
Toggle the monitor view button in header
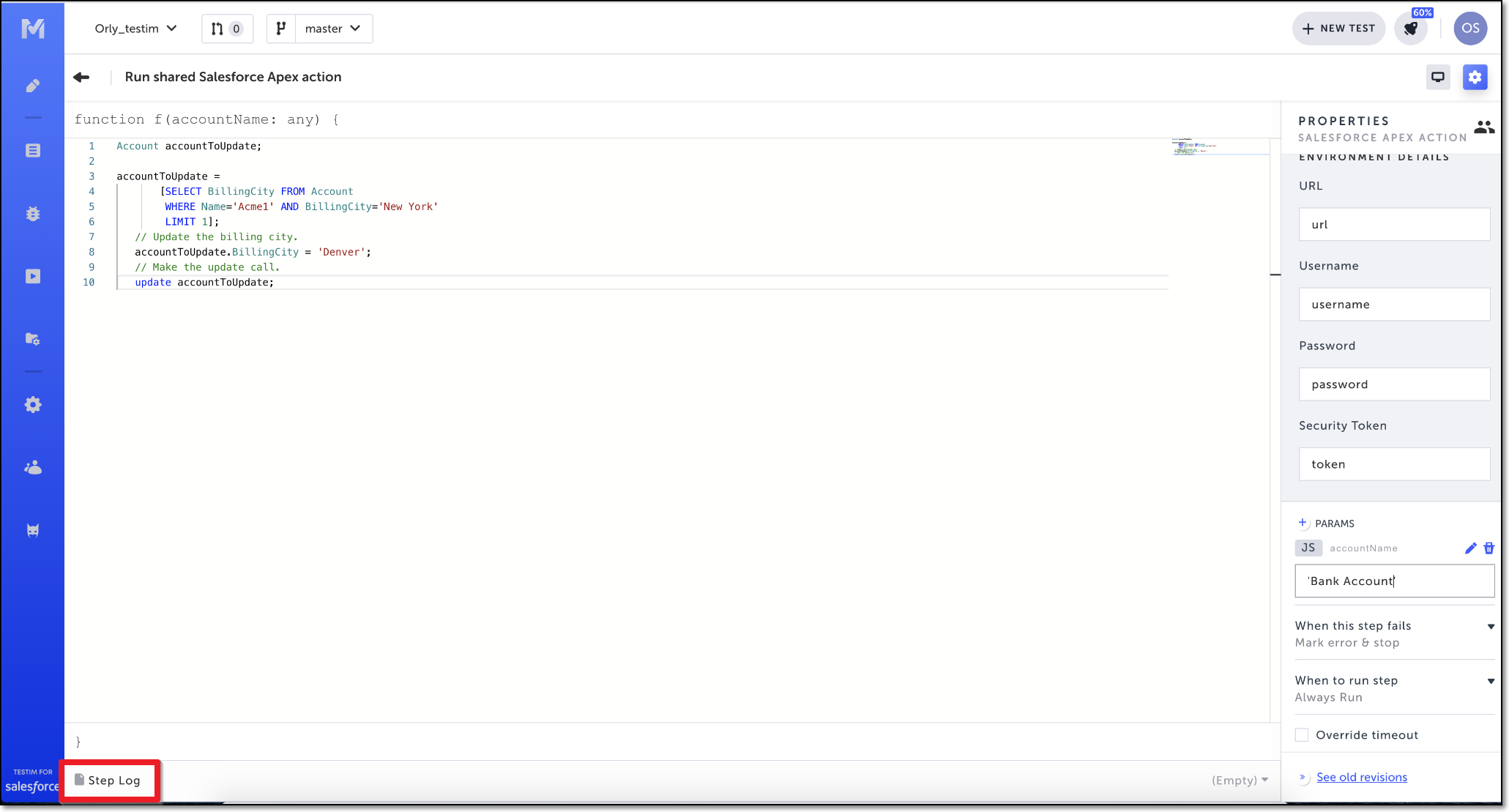click(x=1438, y=77)
